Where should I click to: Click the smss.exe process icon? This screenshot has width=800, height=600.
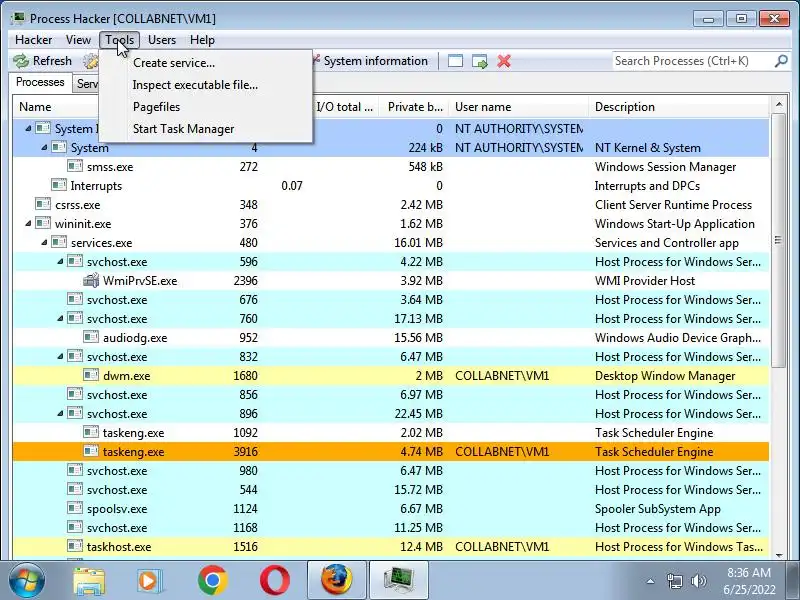75,166
